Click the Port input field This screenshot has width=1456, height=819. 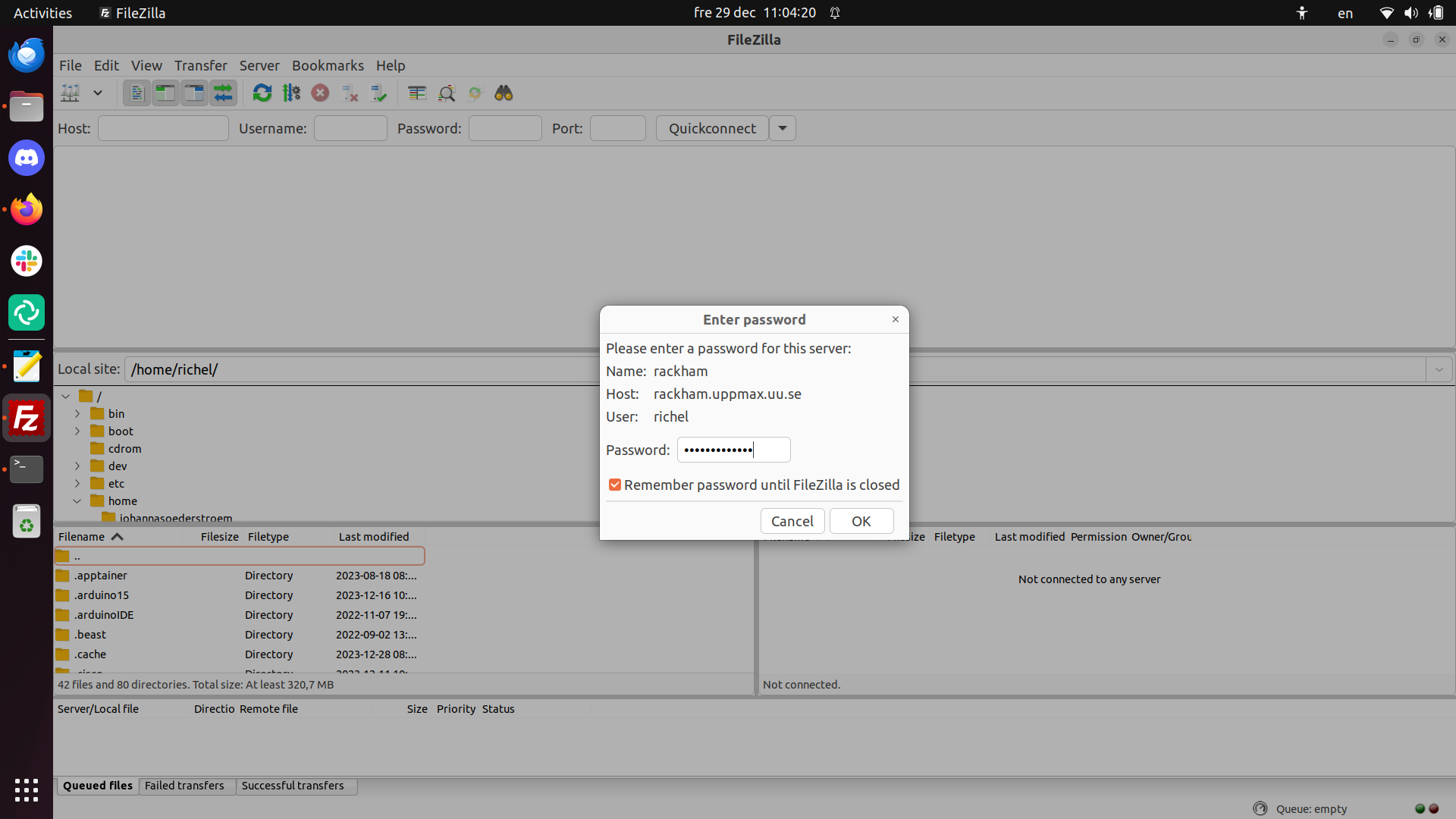[617, 128]
